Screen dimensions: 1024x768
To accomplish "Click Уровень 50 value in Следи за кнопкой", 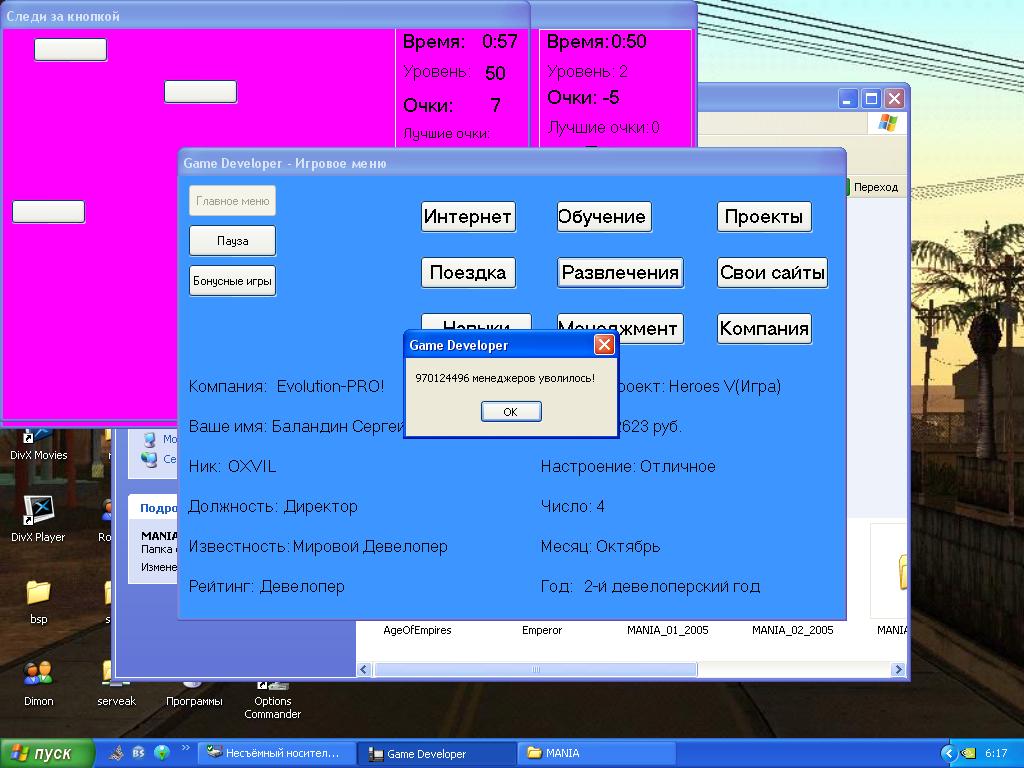I will point(495,72).
